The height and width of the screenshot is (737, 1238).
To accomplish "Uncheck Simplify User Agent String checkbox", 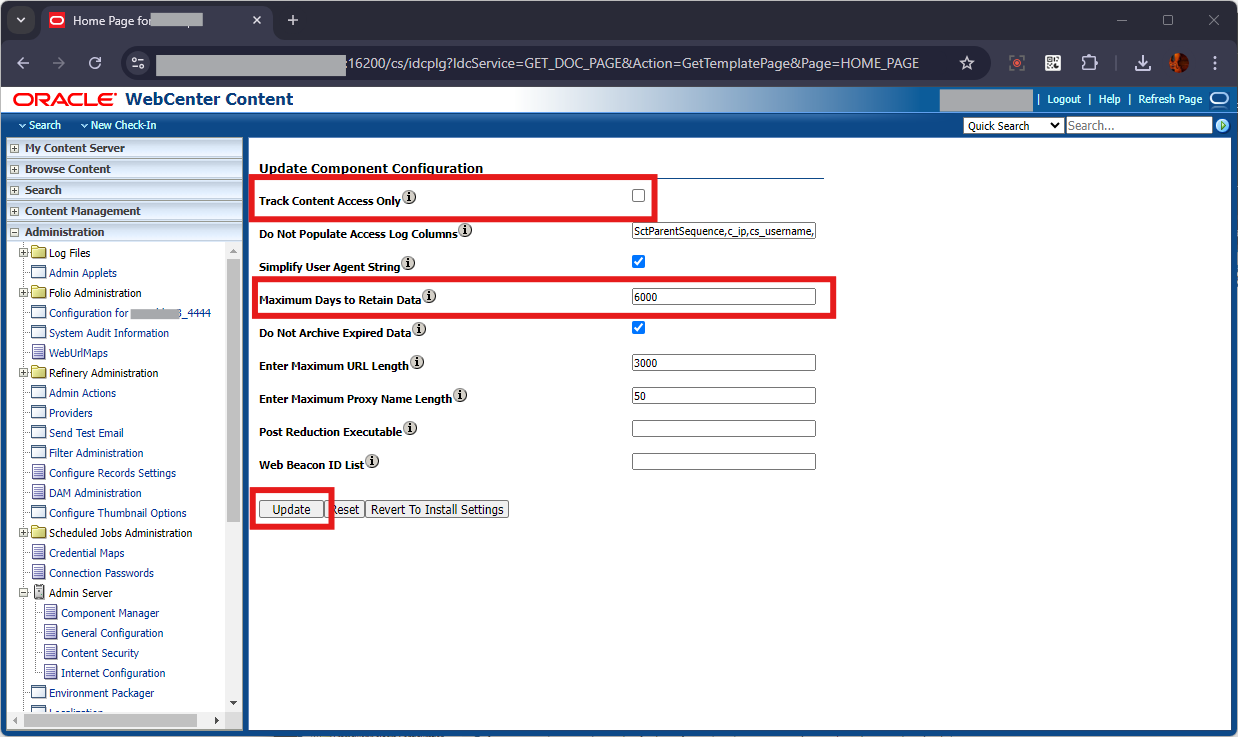I will click(x=638, y=262).
